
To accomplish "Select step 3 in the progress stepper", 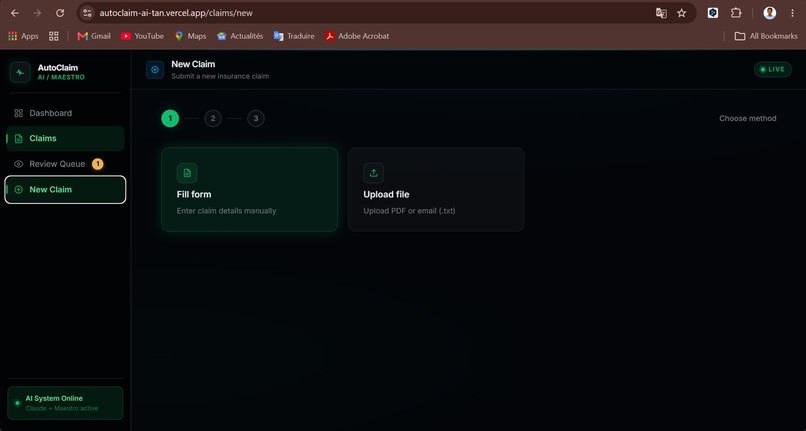I will click(x=255, y=118).
